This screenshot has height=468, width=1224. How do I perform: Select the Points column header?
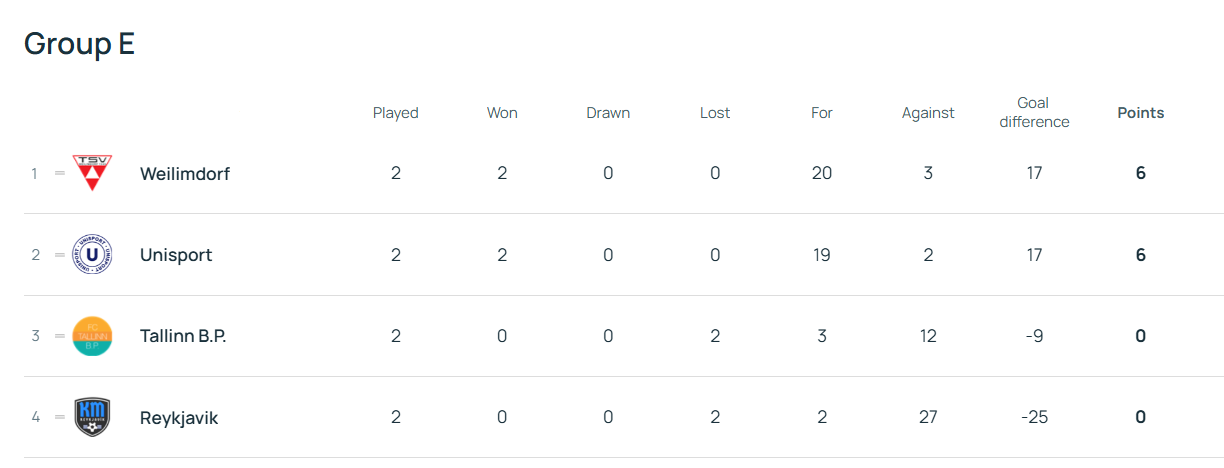point(1141,113)
